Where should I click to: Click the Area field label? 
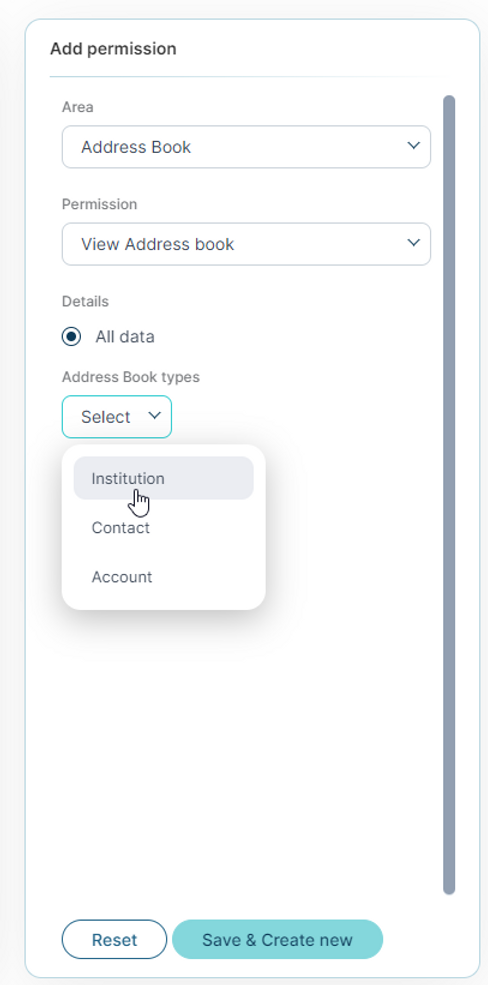pyautogui.click(x=78, y=107)
